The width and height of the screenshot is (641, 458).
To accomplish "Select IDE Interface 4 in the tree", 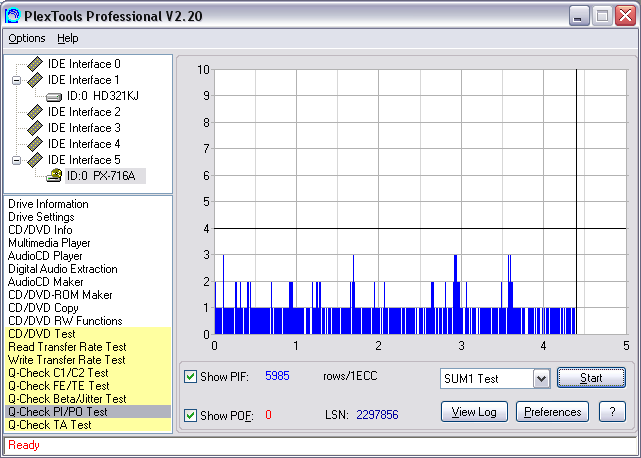I will pyautogui.click(x=84, y=144).
